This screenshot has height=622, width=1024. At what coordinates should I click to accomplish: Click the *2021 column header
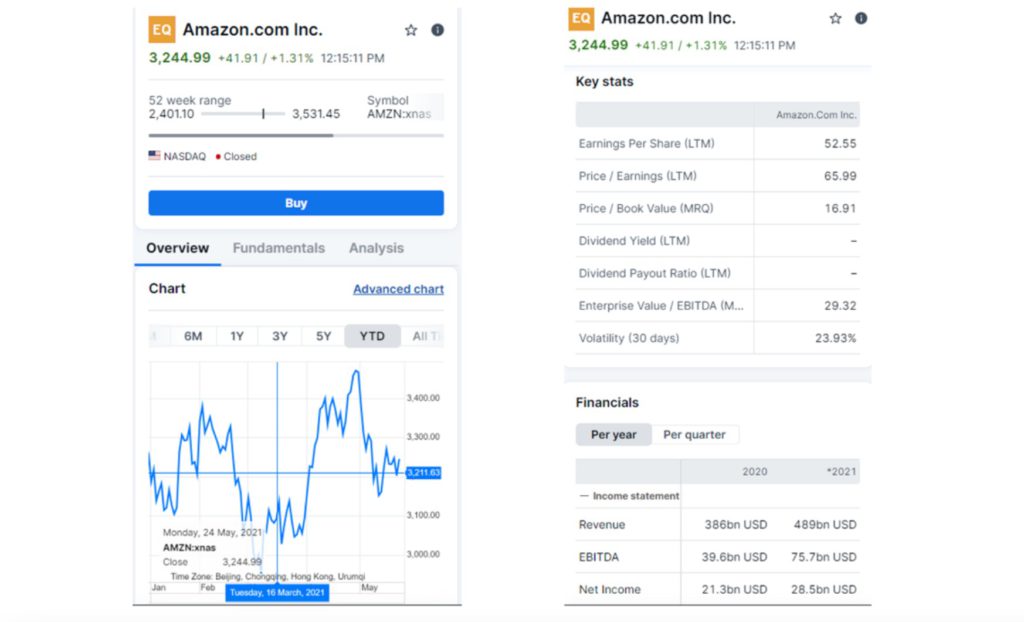pos(841,472)
